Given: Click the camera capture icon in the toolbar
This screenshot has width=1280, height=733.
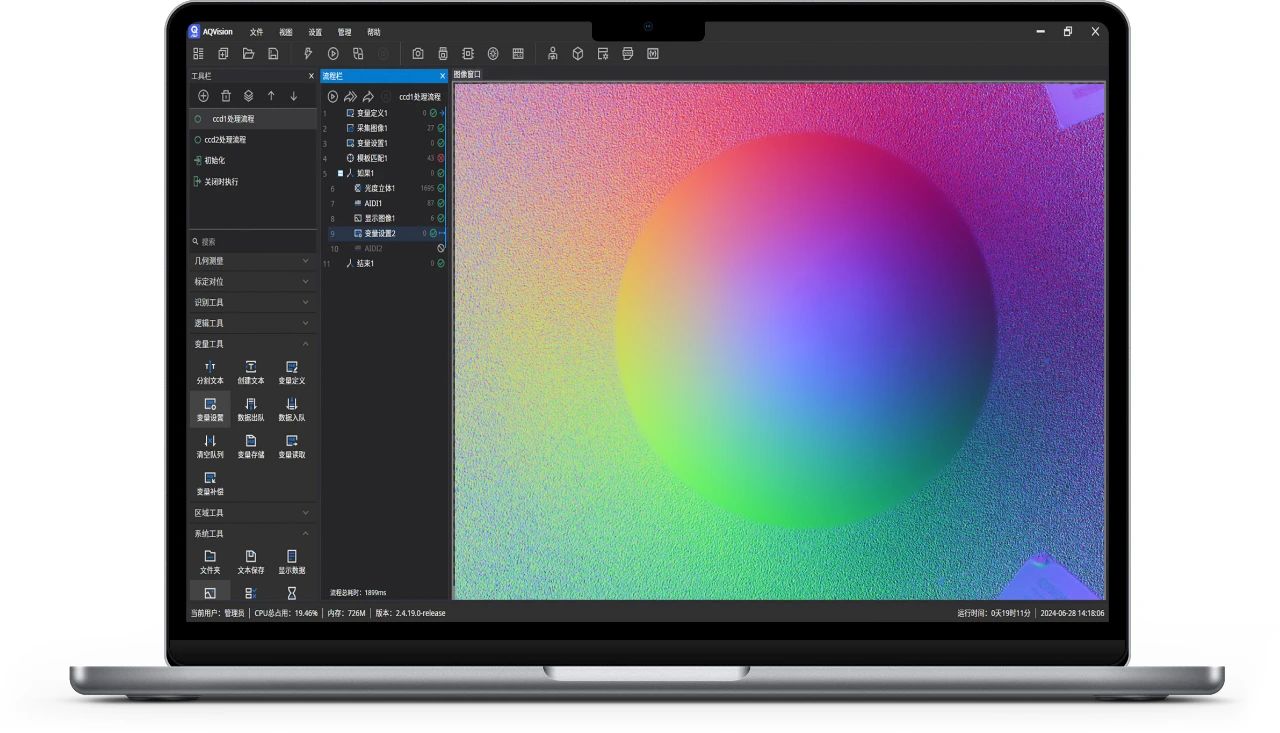Looking at the screenshot, I should point(418,54).
